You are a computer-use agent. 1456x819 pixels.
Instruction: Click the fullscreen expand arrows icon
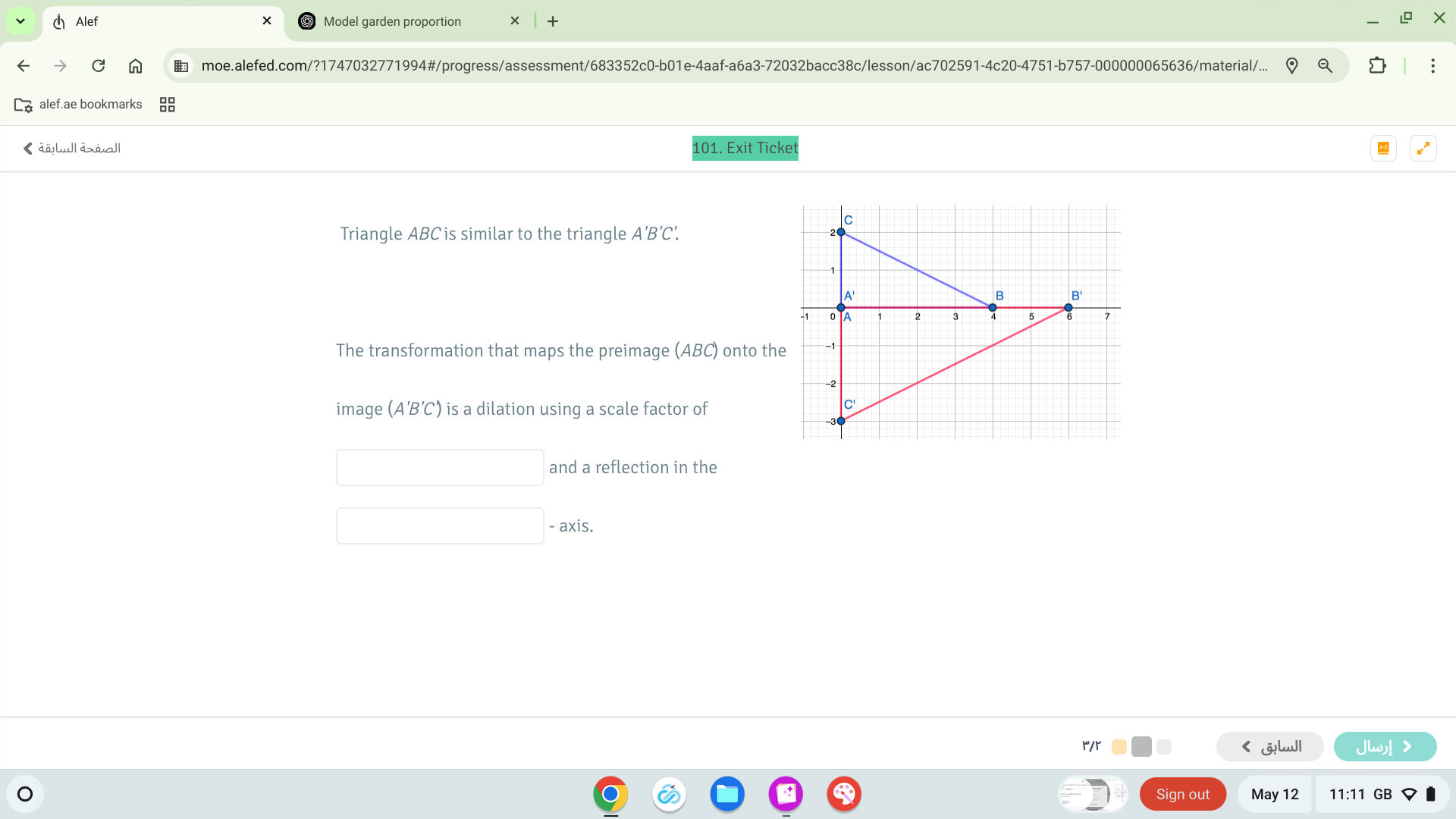tap(1423, 148)
